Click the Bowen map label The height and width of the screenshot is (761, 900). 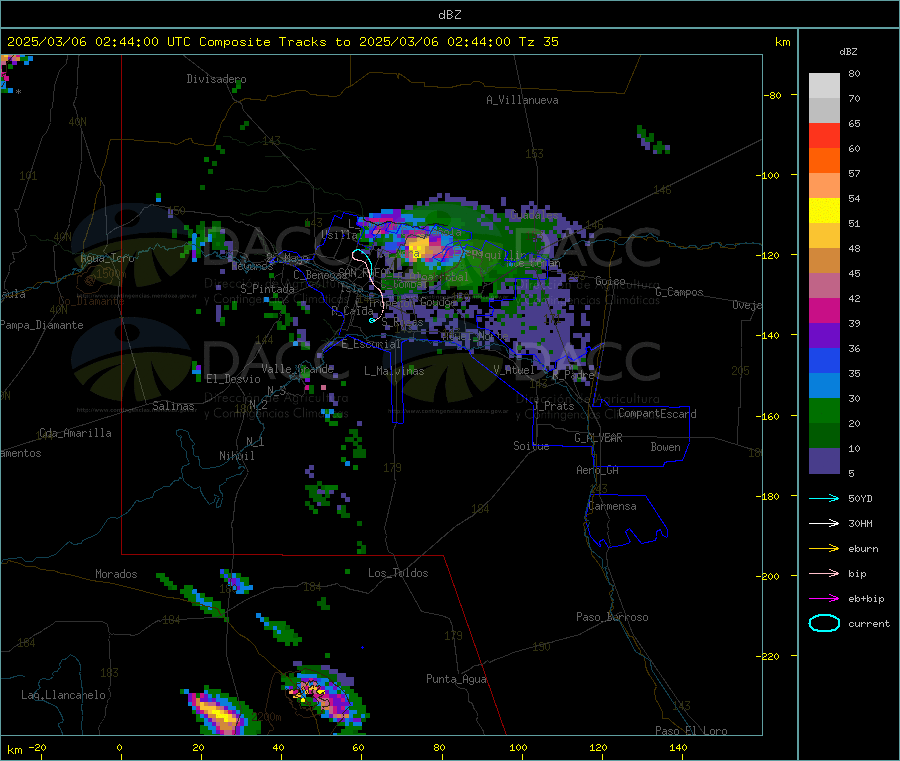pyautogui.click(x=665, y=447)
